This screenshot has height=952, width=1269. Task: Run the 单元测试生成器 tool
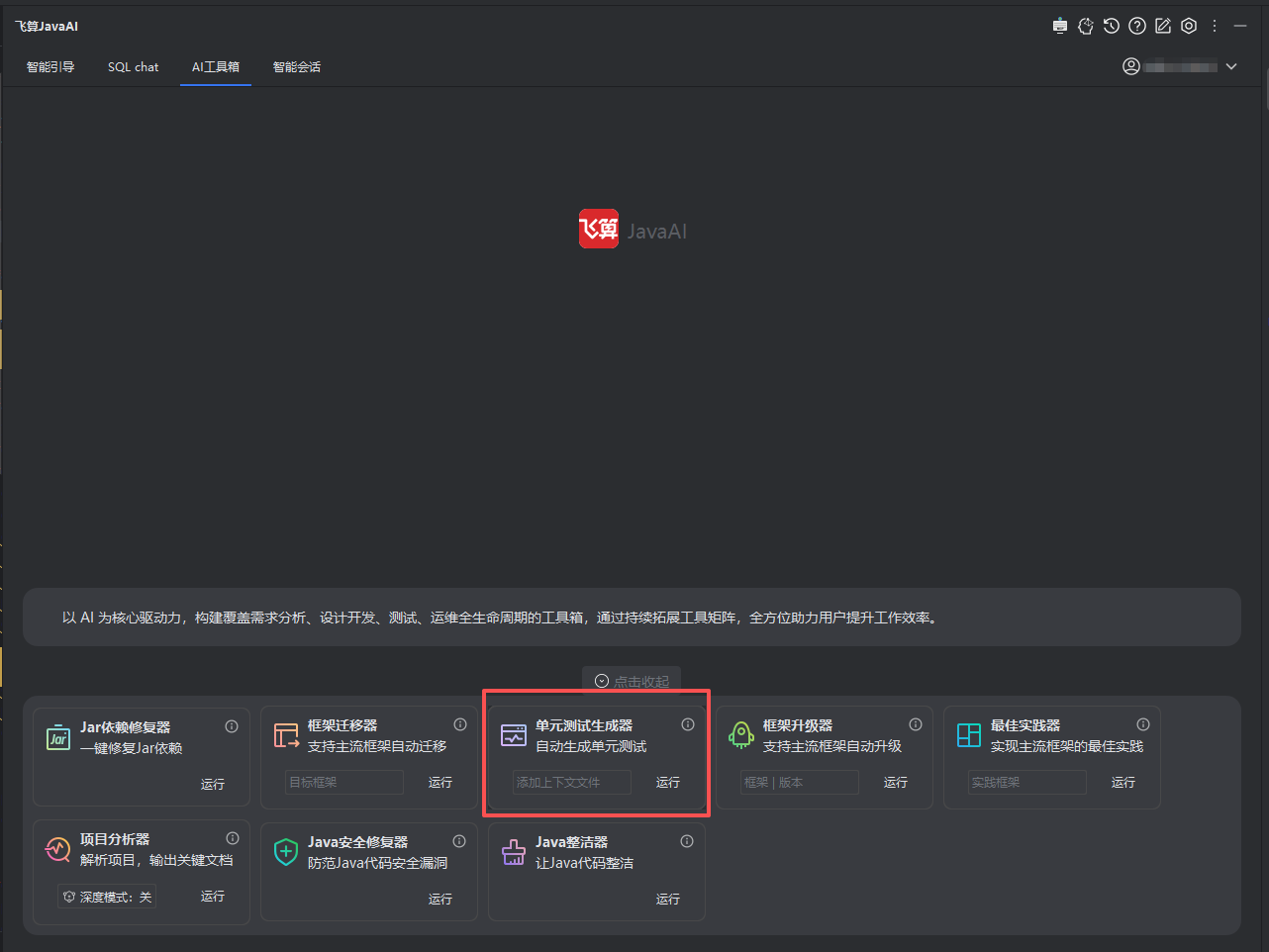tap(668, 782)
